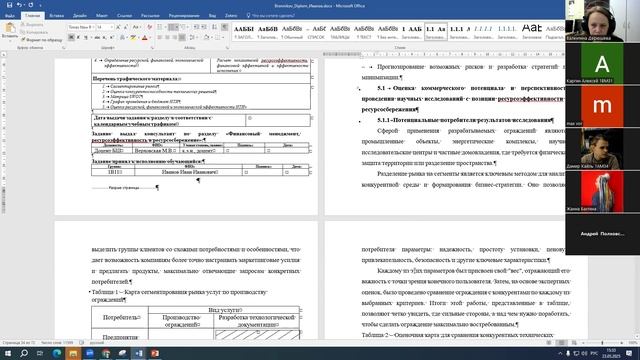Apply the large 'Aat' title style
Screen dimensions: 640x360
(x=531, y=32)
